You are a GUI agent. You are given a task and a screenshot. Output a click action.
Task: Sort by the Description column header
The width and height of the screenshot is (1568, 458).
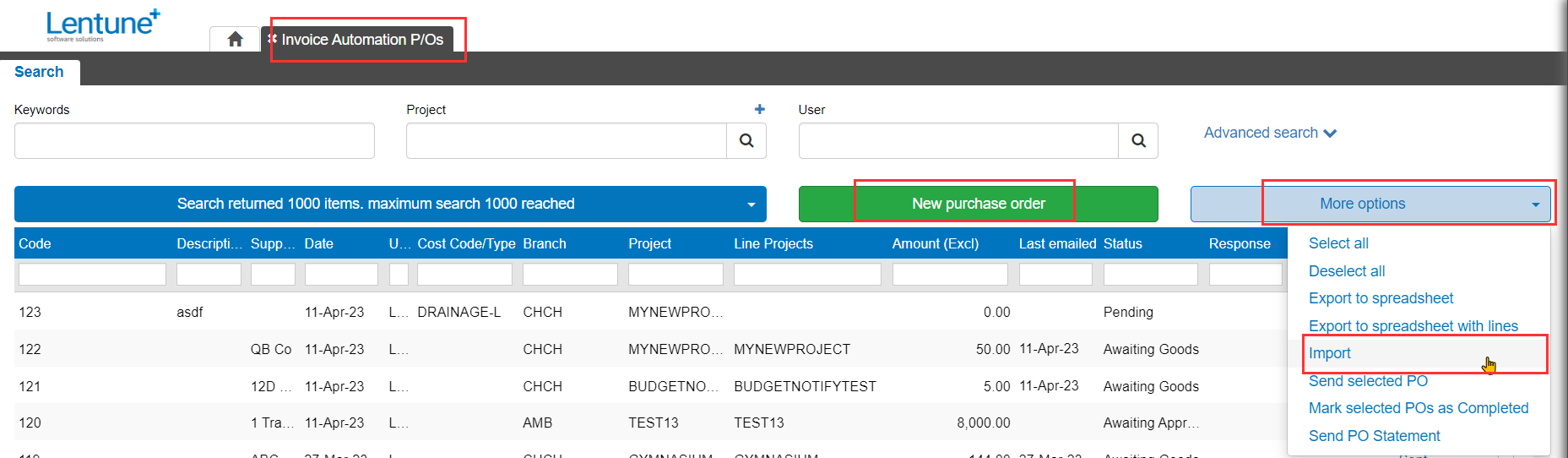pyautogui.click(x=209, y=243)
